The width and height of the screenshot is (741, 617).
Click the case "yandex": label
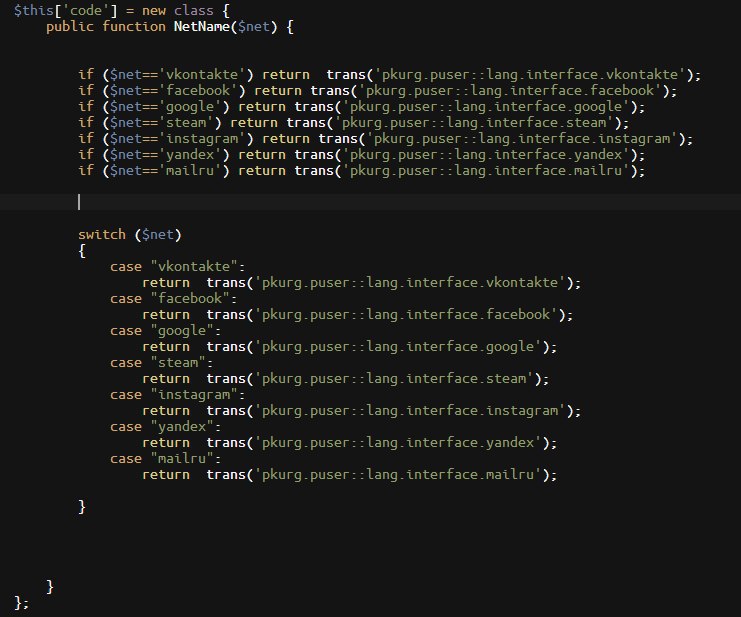click(165, 427)
